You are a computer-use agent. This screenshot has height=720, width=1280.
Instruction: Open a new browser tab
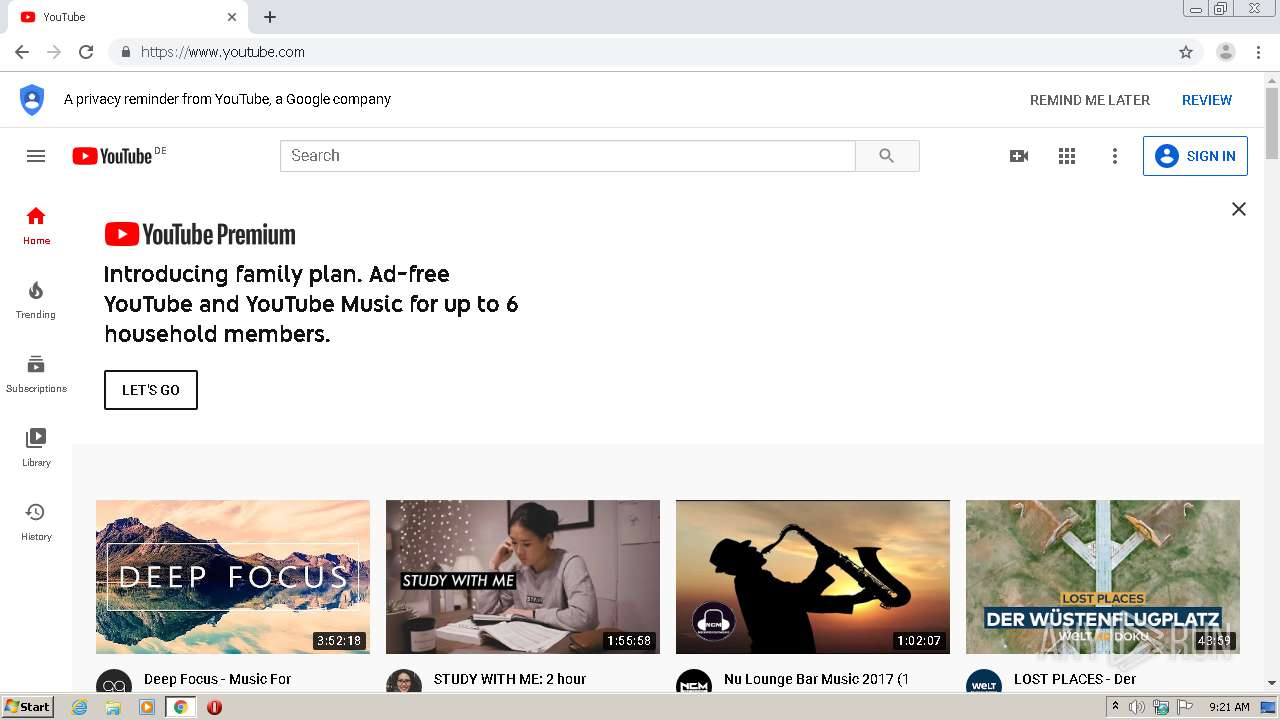tap(270, 17)
